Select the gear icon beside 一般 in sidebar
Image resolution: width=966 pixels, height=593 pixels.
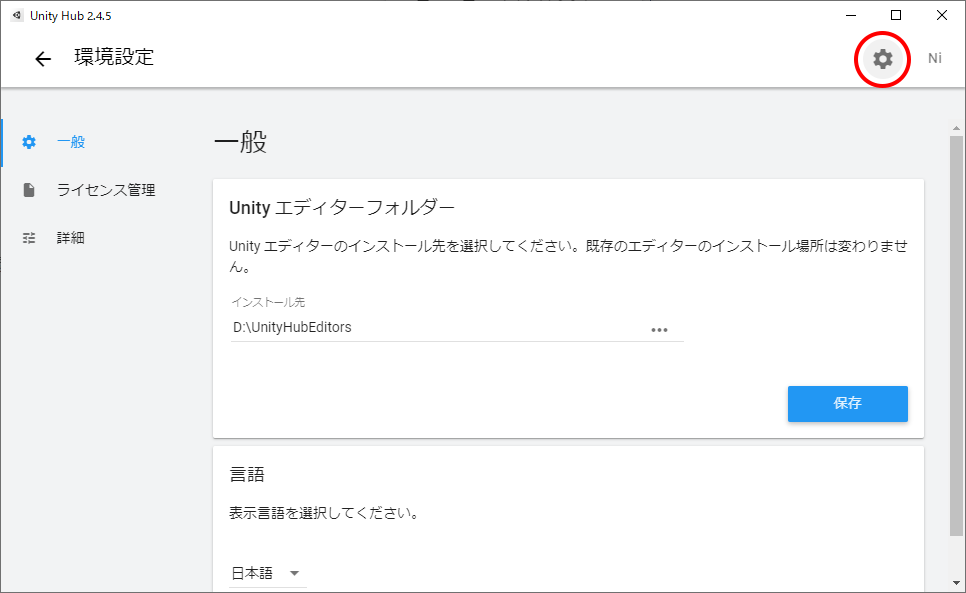pyautogui.click(x=28, y=142)
